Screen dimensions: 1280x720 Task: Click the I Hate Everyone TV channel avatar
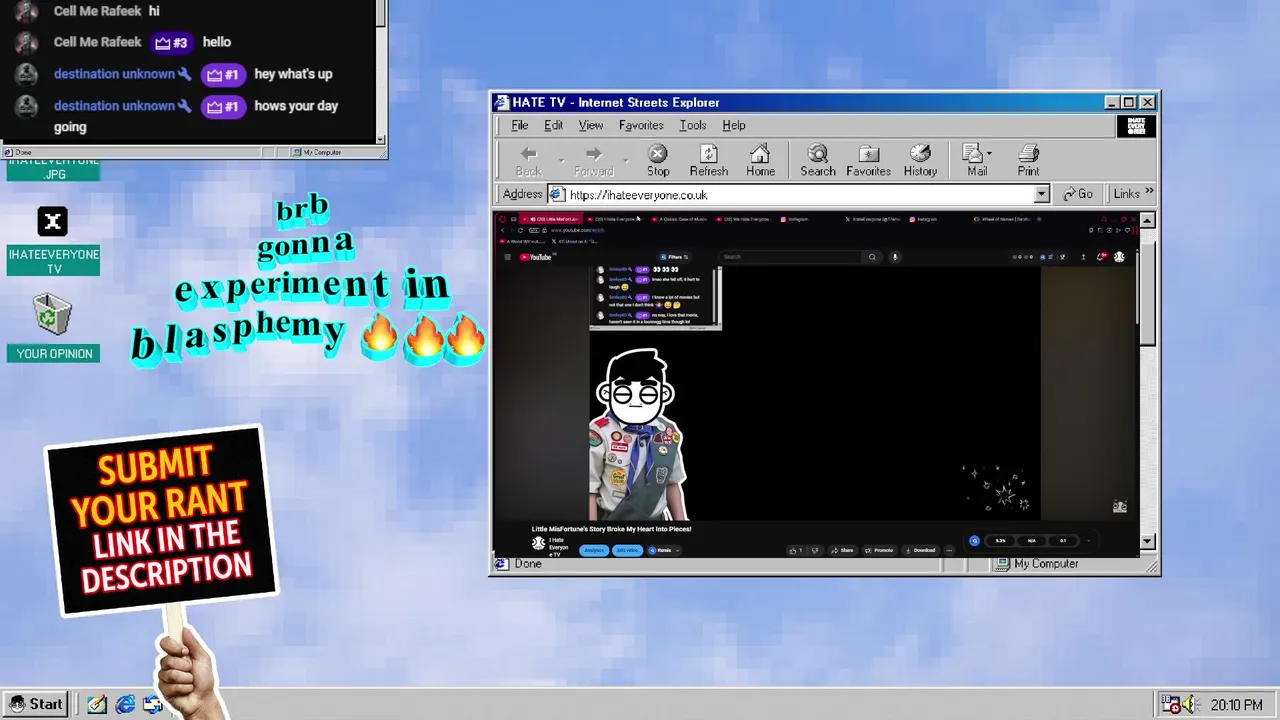point(538,543)
